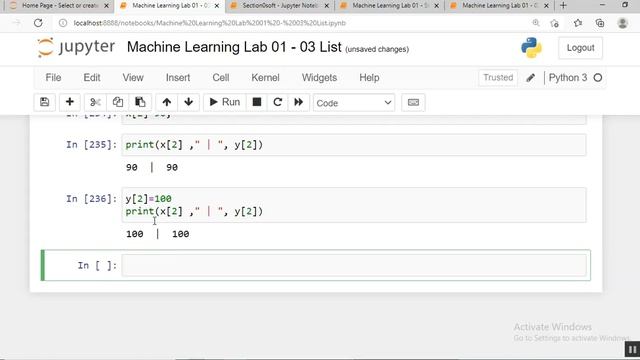Open the Help menu

pyautogui.click(x=369, y=78)
